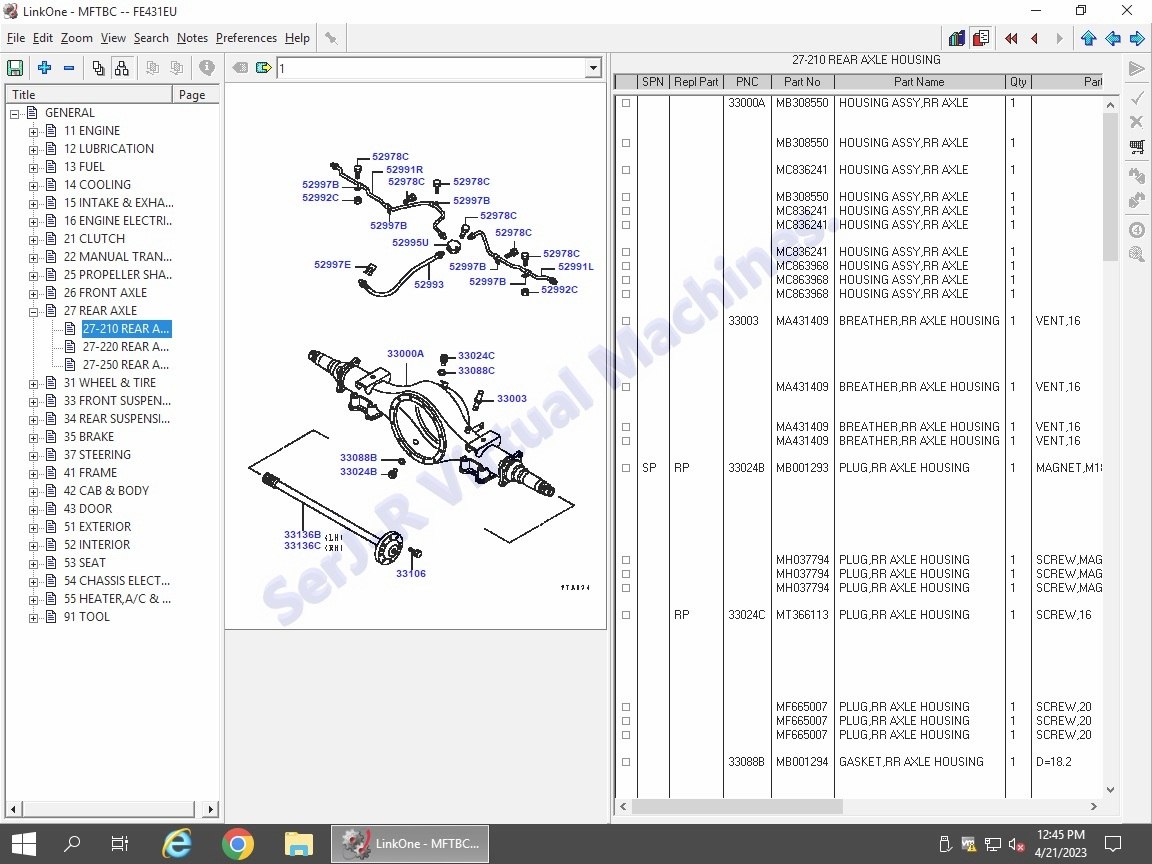Click the tree pane scroll right arrow
Viewport: 1152px width, 864px height.
(211, 810)
